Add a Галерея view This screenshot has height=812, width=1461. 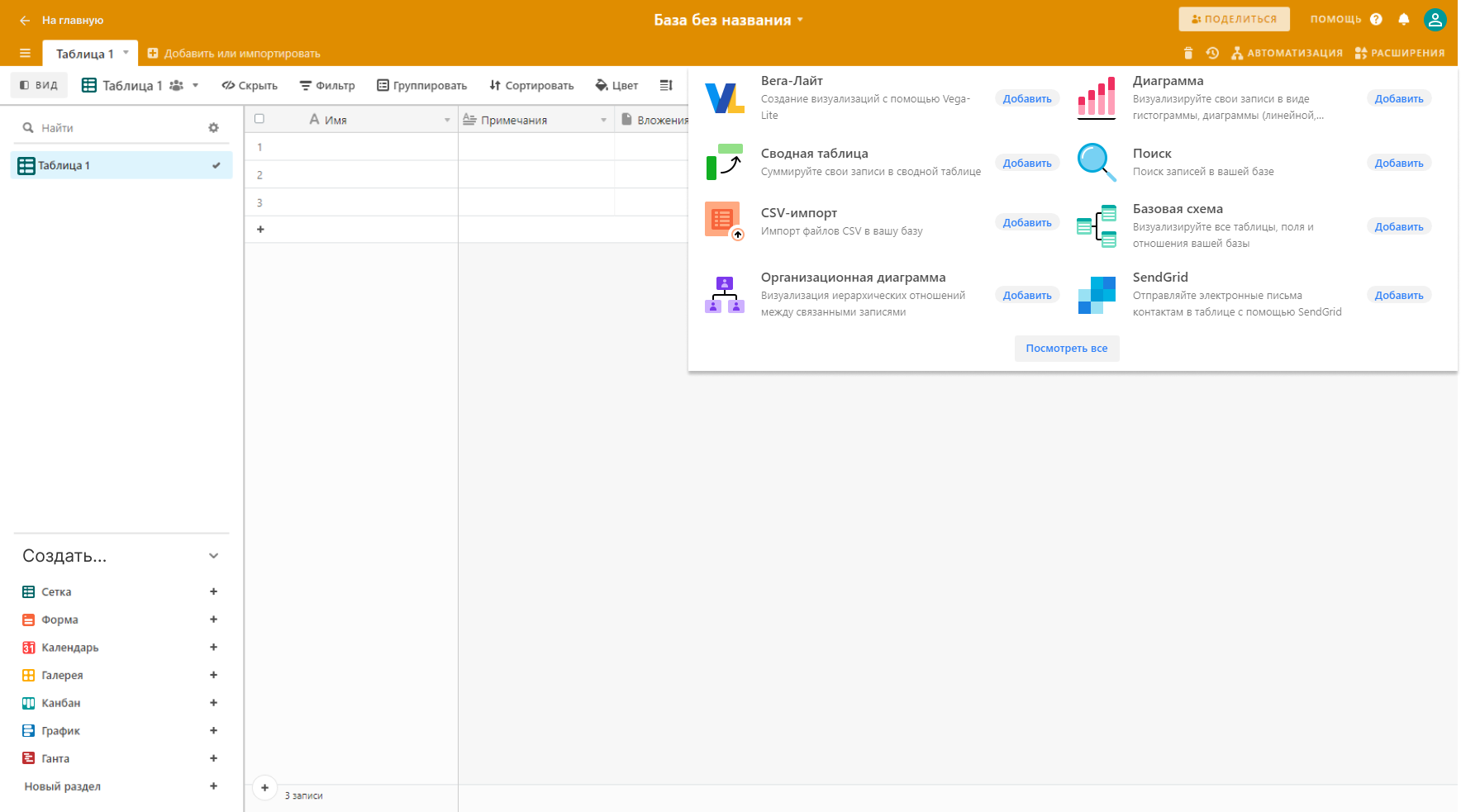point(213,675)
